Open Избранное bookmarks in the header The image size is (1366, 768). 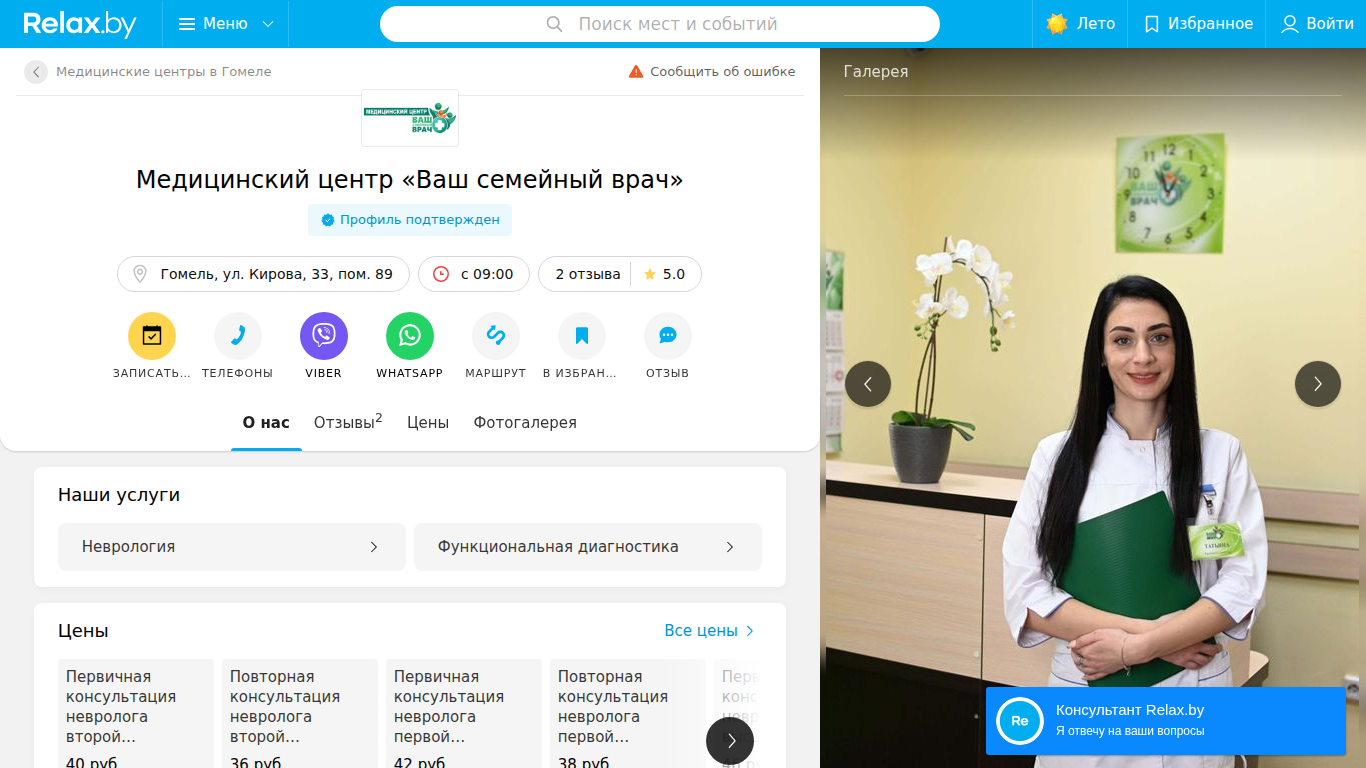(1197, 24)
